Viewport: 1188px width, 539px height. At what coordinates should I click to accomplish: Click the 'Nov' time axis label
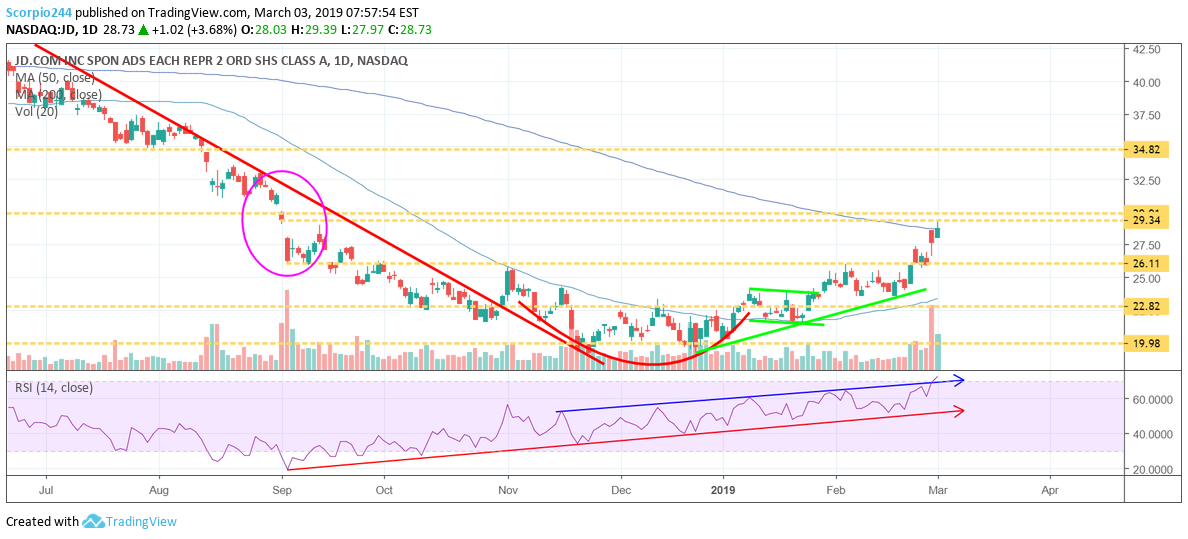508,490
